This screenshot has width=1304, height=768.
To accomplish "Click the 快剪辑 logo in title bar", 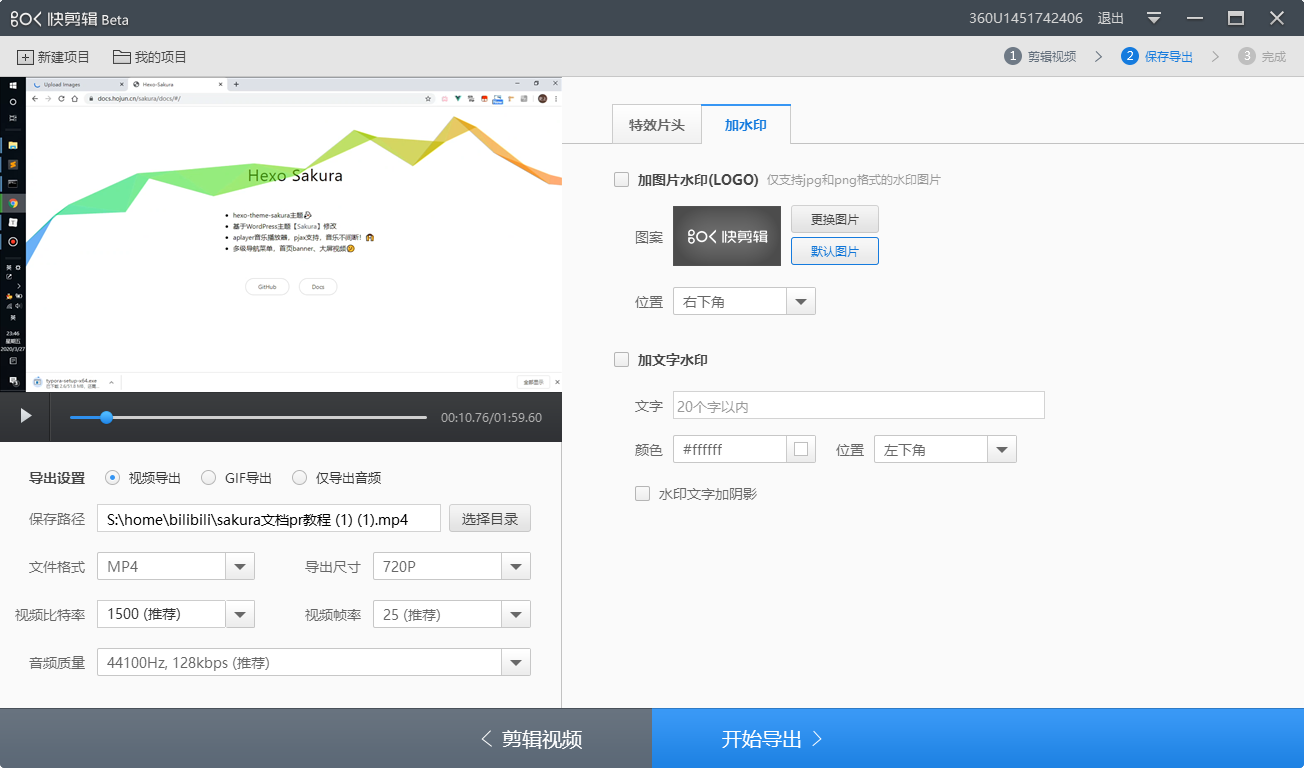I will tap(69, 19).
